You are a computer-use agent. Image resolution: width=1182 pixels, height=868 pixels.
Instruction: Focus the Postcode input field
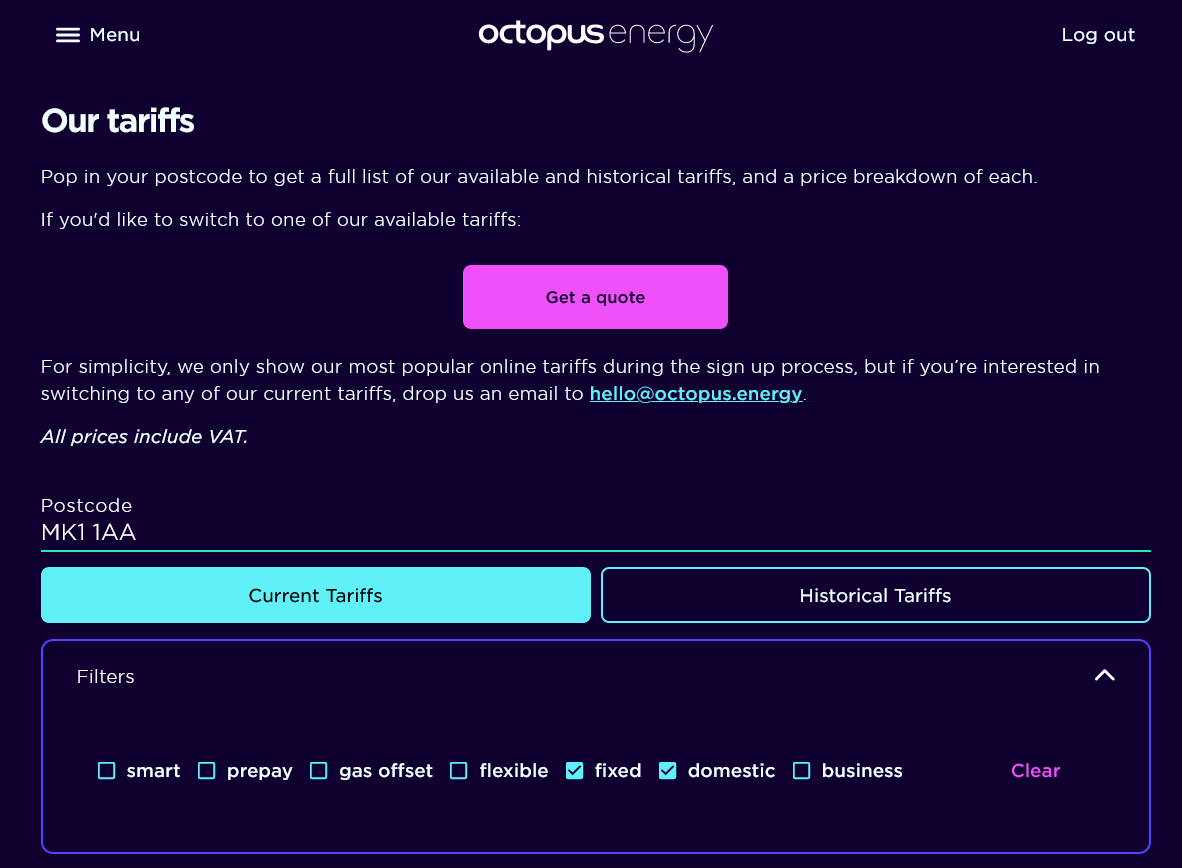click(596, 532)
